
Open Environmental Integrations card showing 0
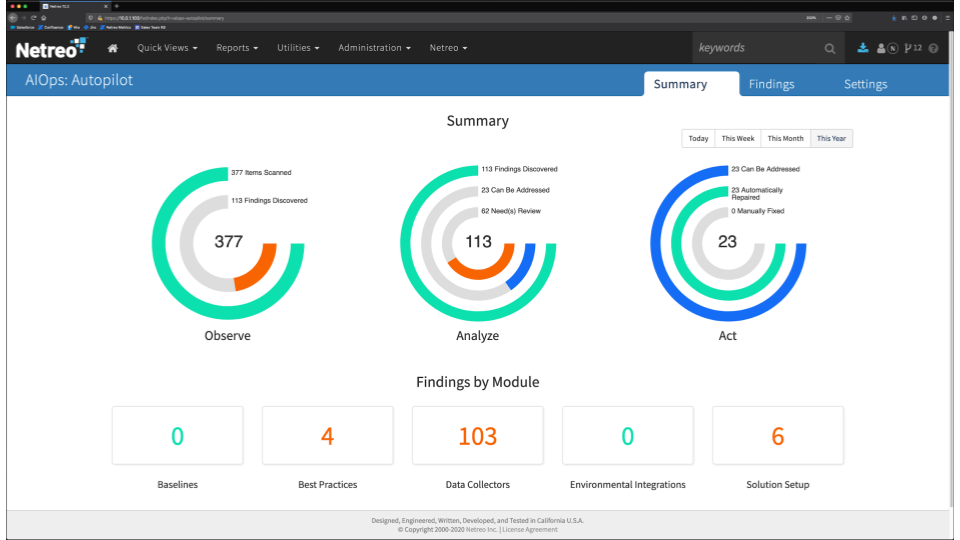point(628,435)
